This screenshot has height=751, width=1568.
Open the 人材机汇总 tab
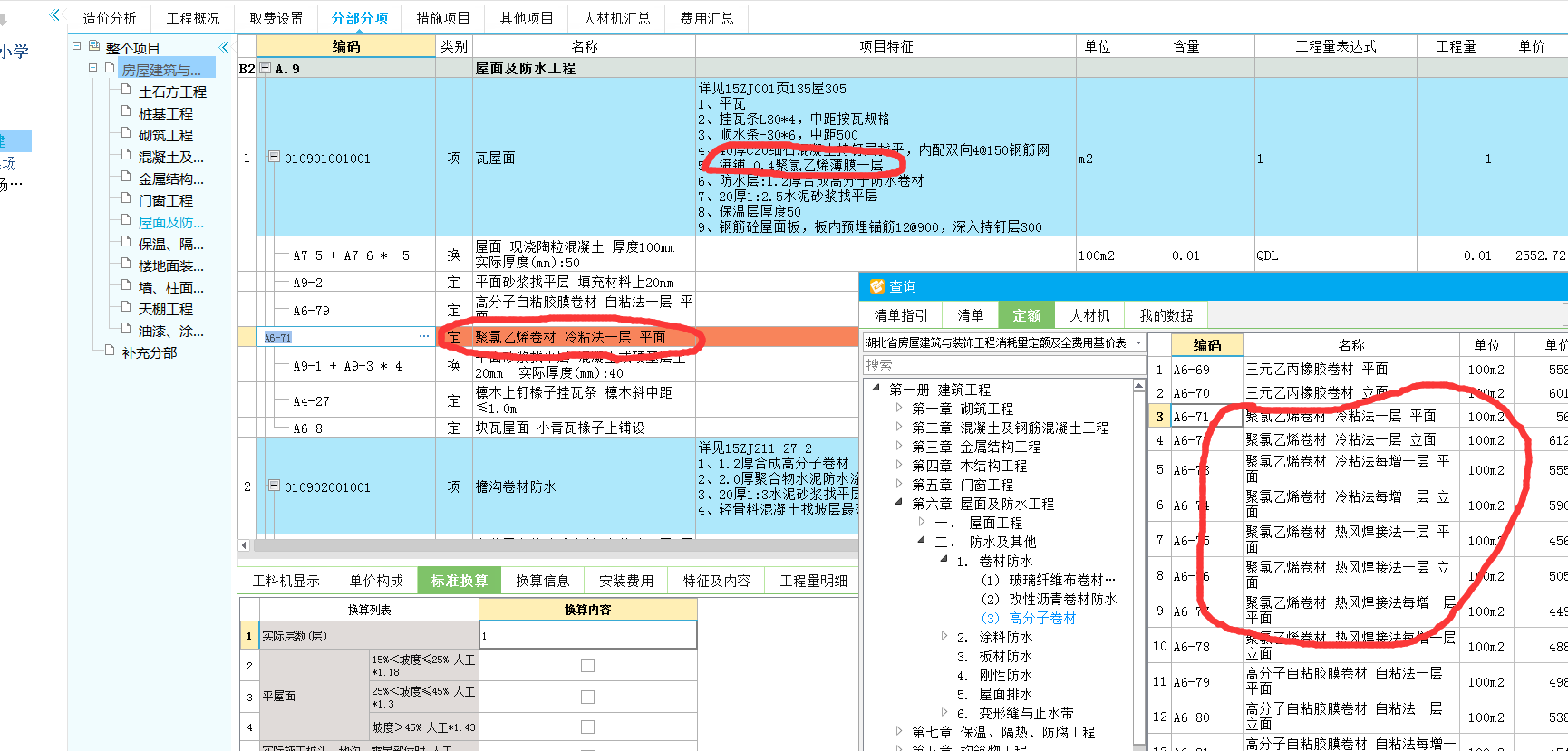617,18
